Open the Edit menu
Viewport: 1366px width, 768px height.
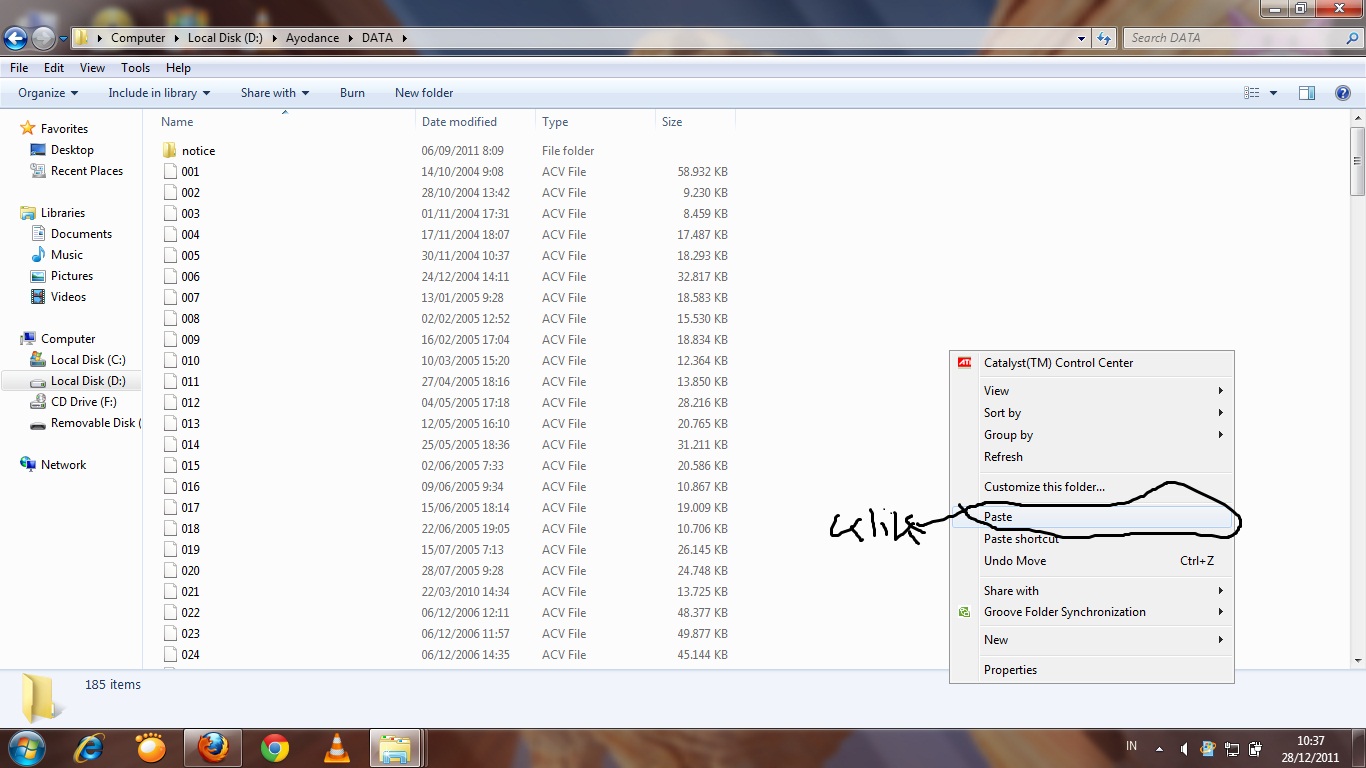coord(54,68)
